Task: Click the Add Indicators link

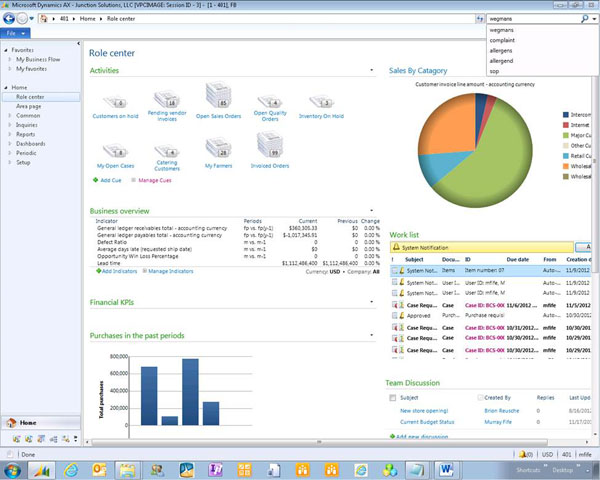Action: 119,271
